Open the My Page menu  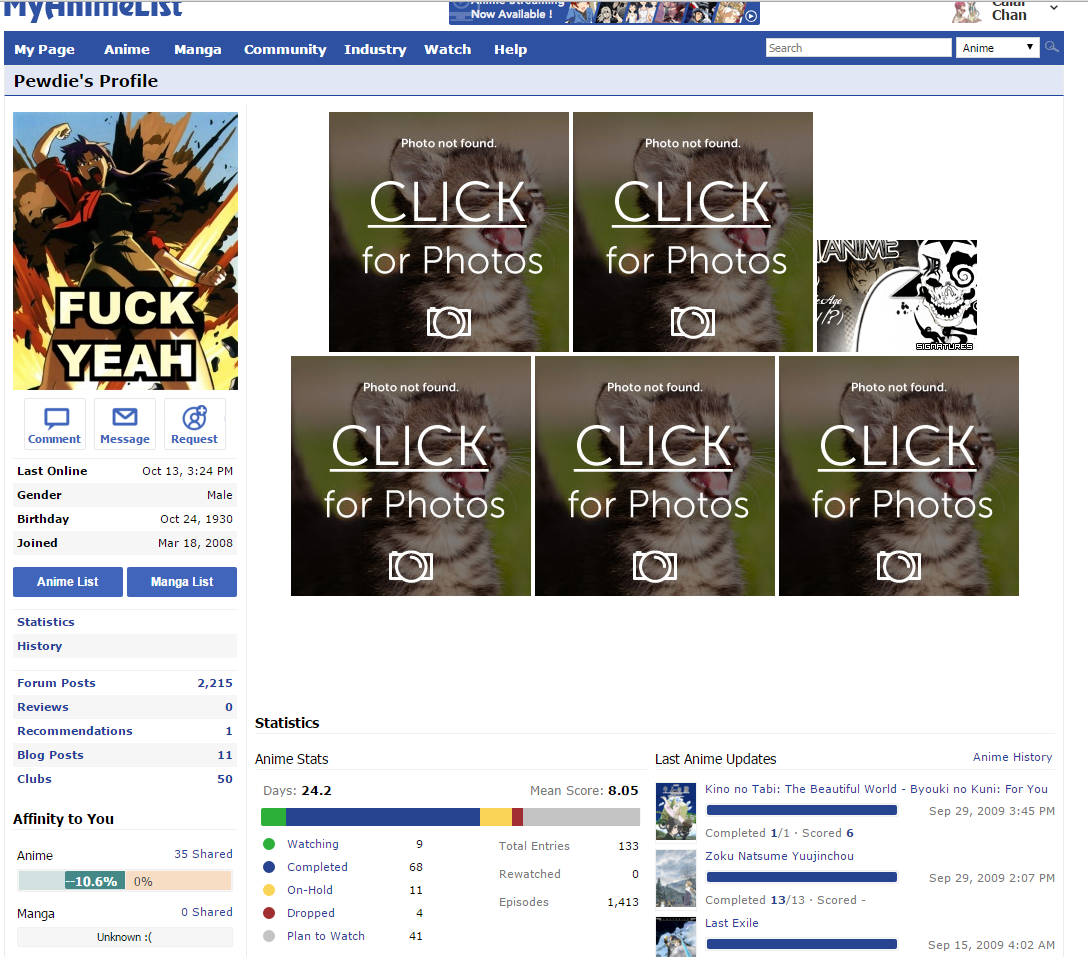coord(44,49)
